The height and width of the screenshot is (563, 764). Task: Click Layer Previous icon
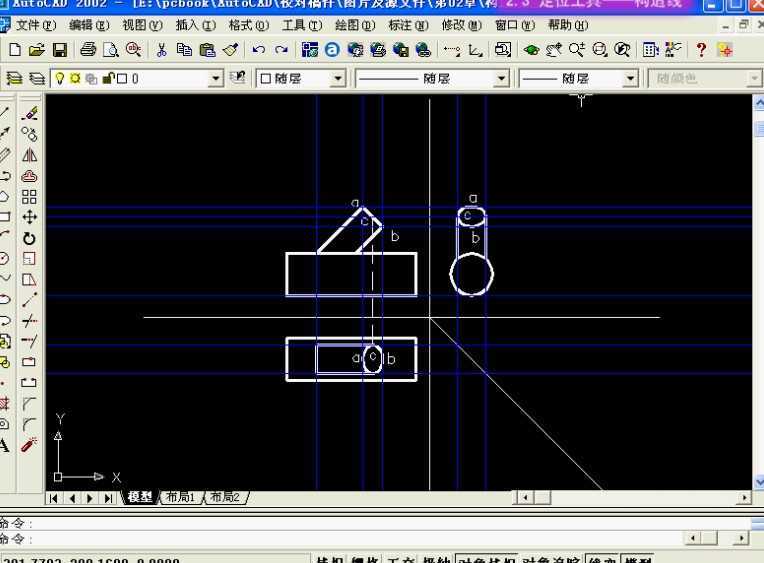(238, 78)
